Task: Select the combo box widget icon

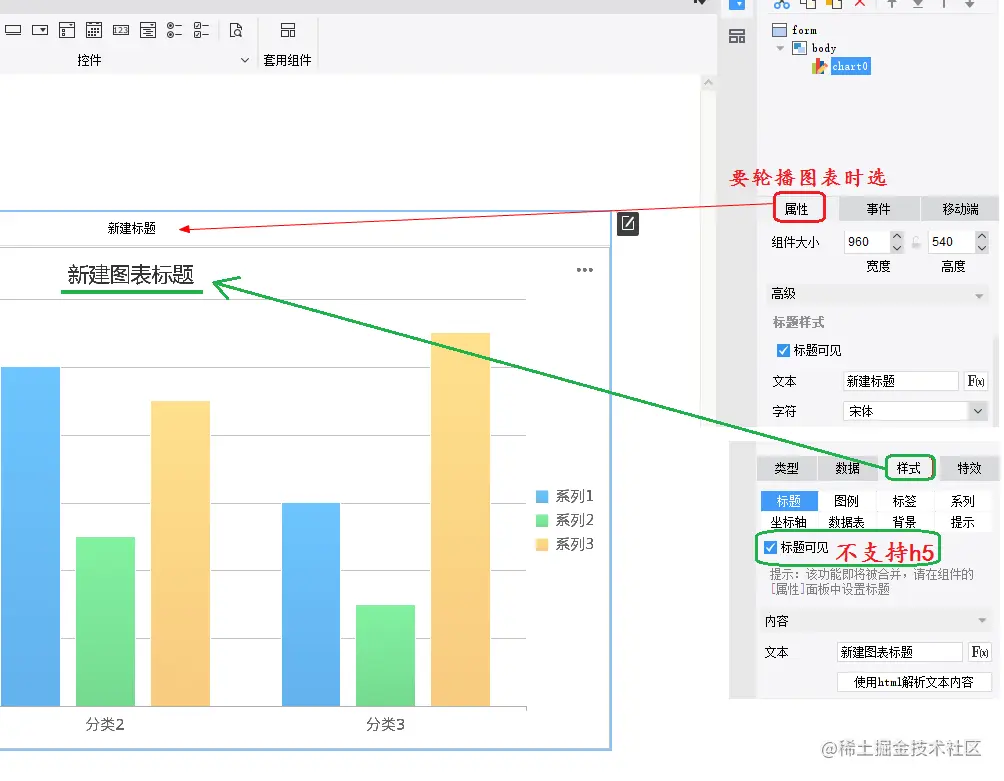Action: click(40, 30)
